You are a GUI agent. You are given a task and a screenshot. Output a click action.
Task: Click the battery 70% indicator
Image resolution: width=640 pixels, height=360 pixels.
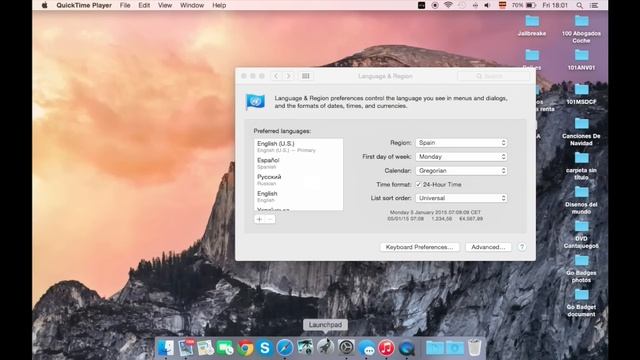[x=524, y=5]
